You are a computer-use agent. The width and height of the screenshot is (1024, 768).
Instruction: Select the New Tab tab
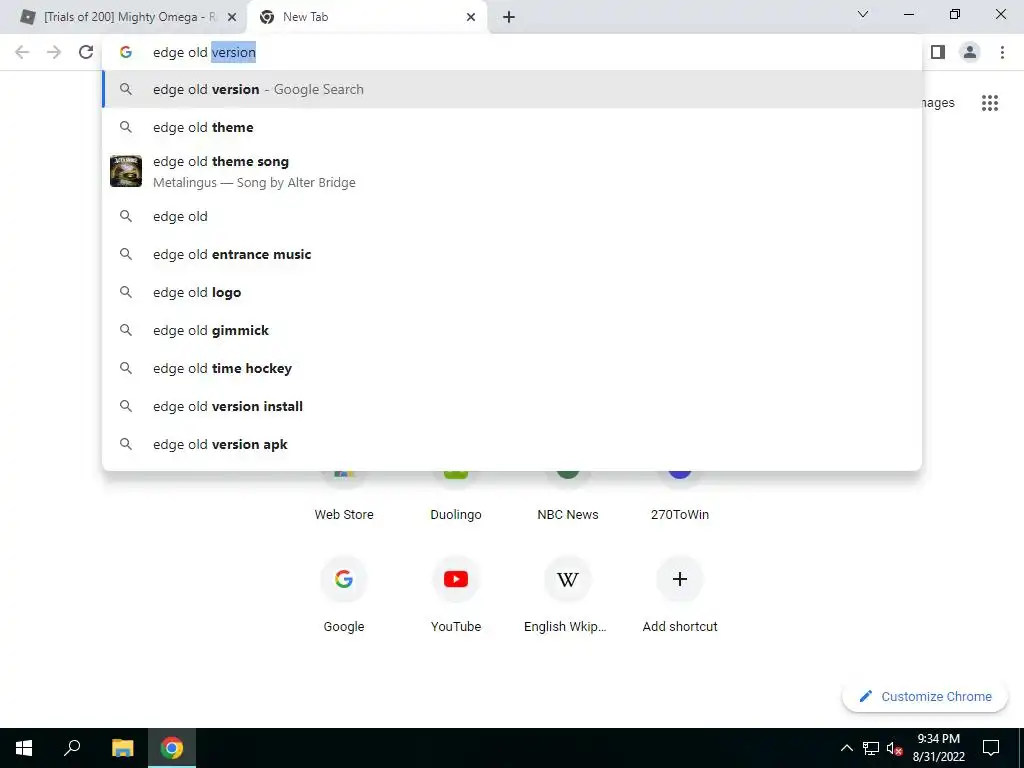click(367, 17)
